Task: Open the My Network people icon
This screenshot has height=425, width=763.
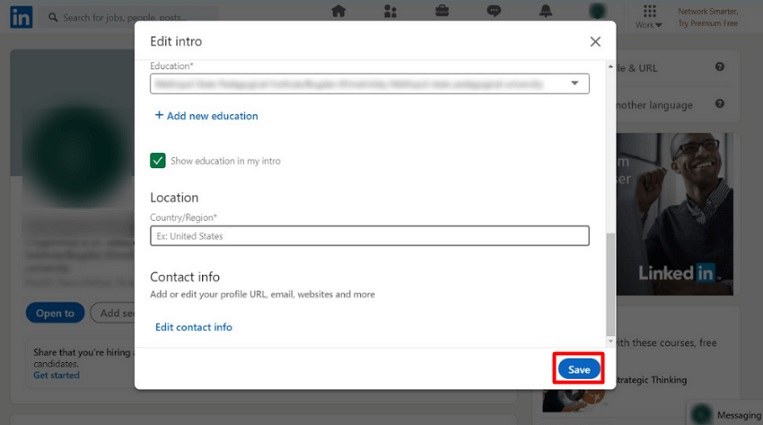Action: (390, 11)
